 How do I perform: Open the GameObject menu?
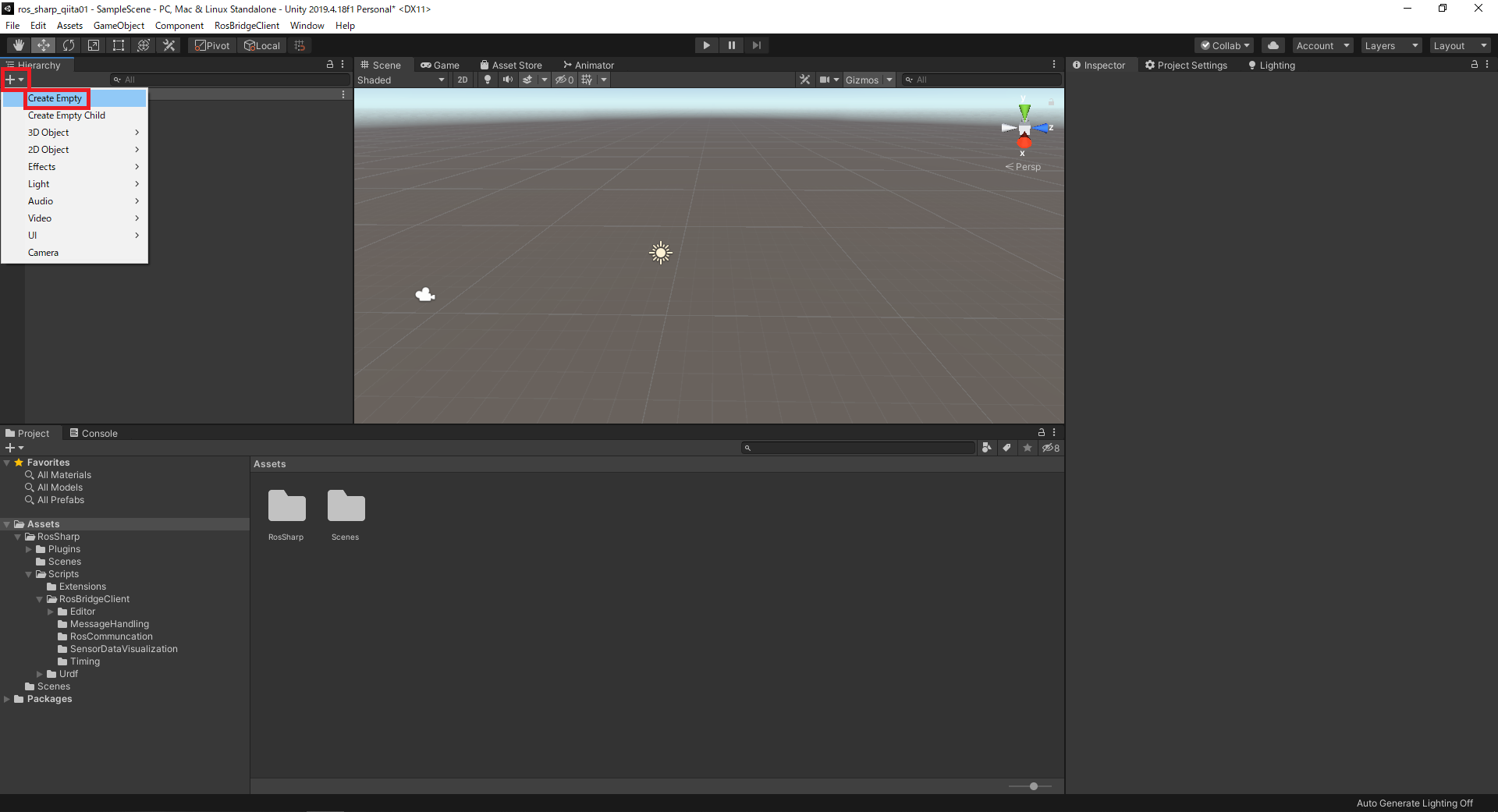[x=119, y=25]
